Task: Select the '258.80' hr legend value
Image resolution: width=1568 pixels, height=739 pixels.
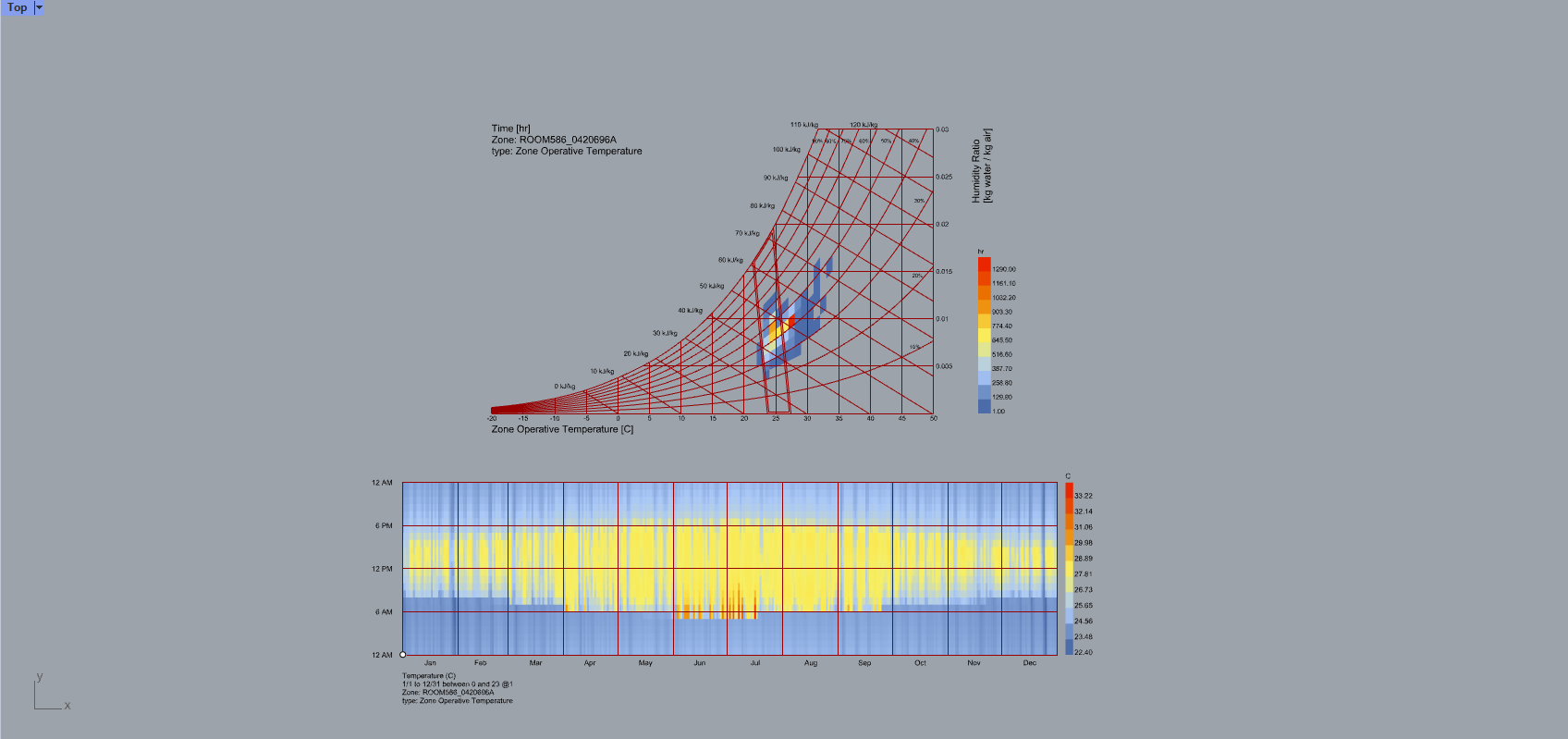Action: pos(1001,383)
